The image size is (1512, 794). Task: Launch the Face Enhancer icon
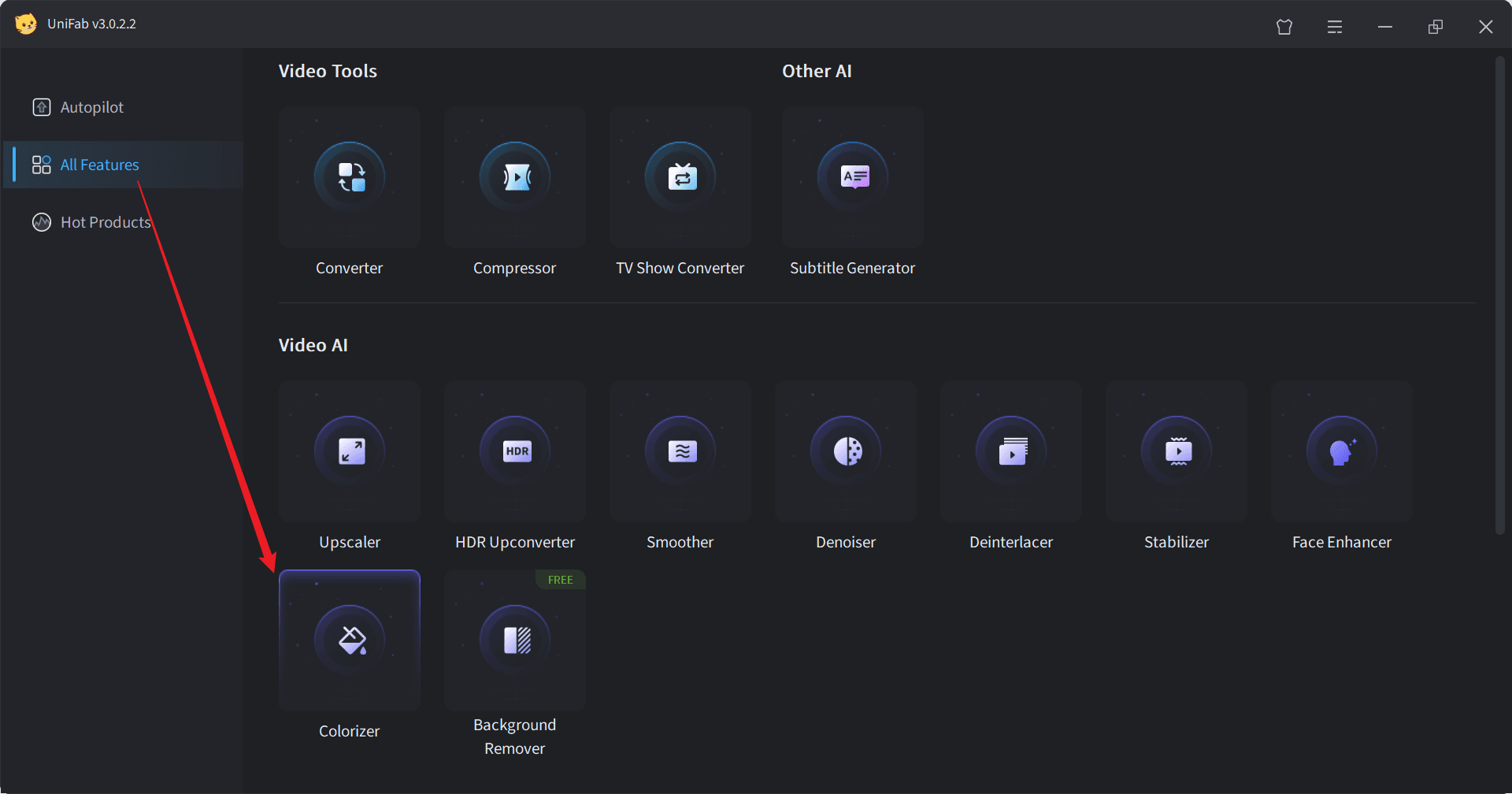(x=1342, y=451)
